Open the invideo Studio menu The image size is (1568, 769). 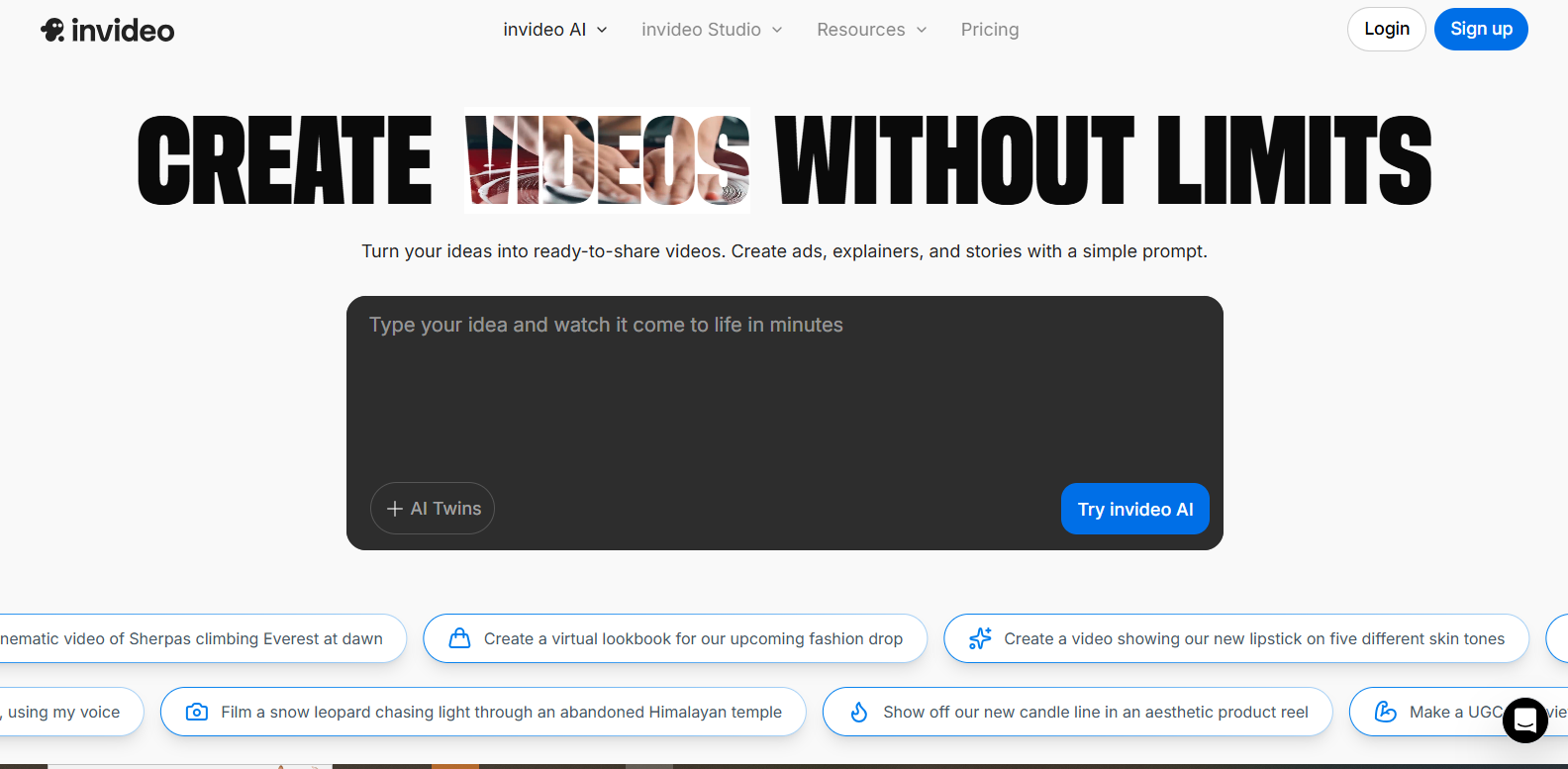coord(712,30)
